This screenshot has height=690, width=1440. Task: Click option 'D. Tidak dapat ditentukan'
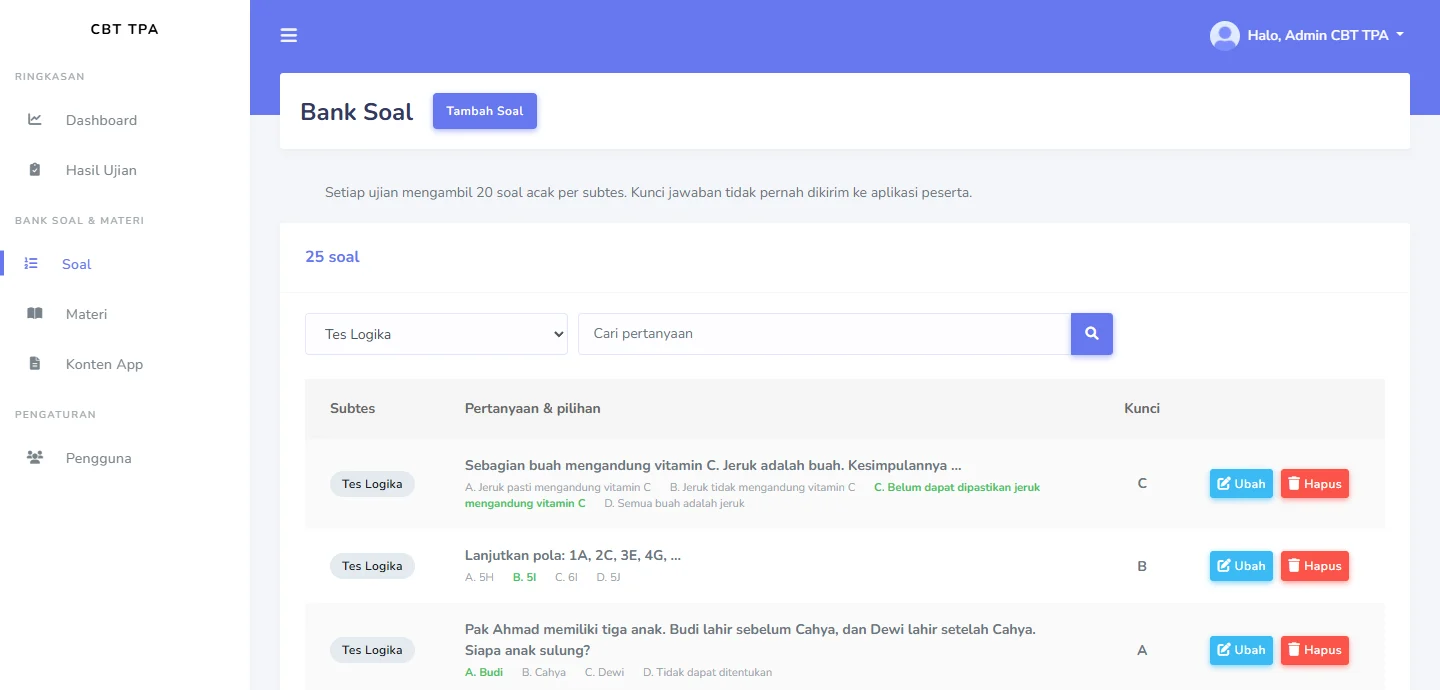tap(707, 672)
